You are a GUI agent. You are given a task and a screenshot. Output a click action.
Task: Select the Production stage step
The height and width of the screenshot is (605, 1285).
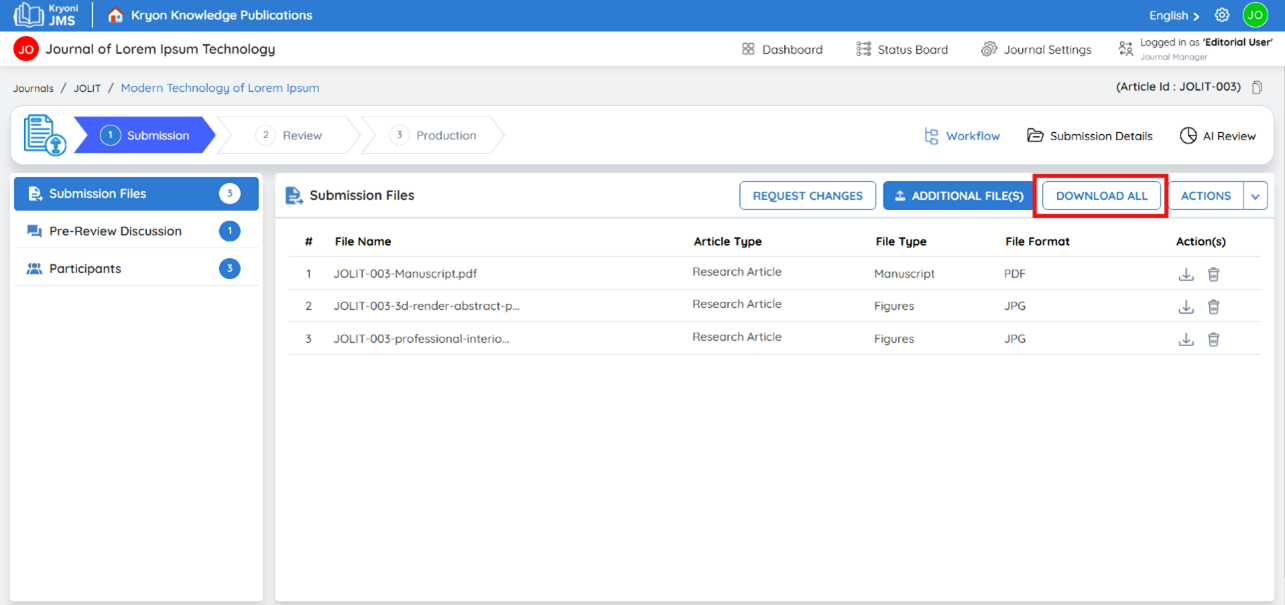(x=433, y=135)
